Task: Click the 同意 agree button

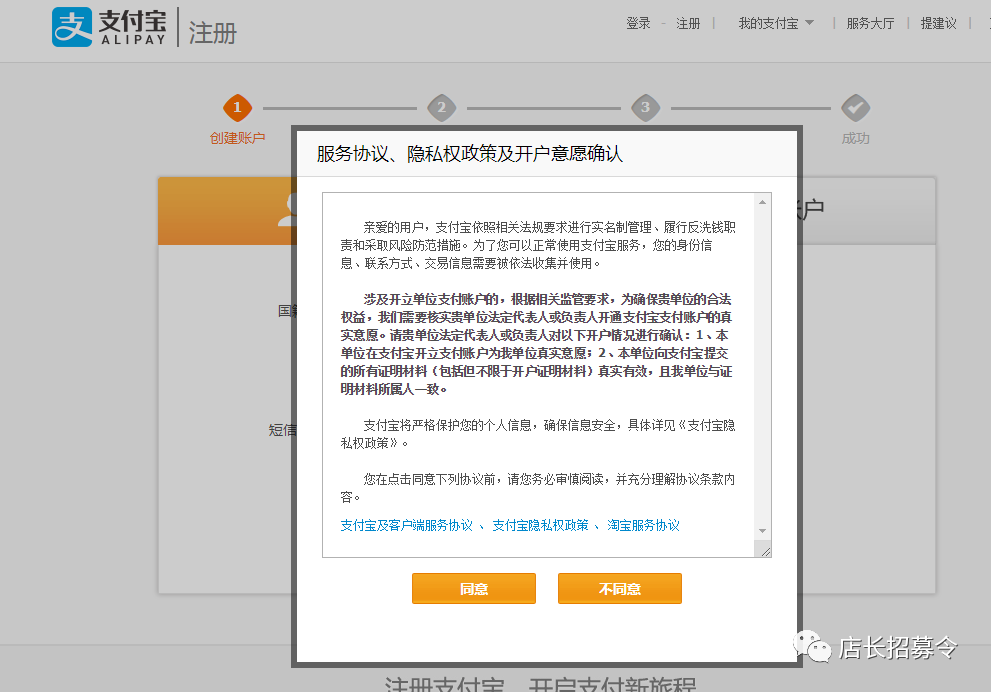Action: click(x=474, y=588)
